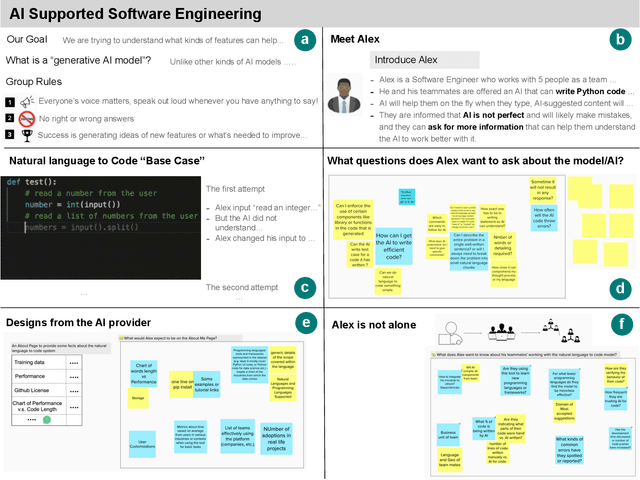Select 'Has the development time decreased' blue note
640x480 pixels.
click(x=620, y=438)
